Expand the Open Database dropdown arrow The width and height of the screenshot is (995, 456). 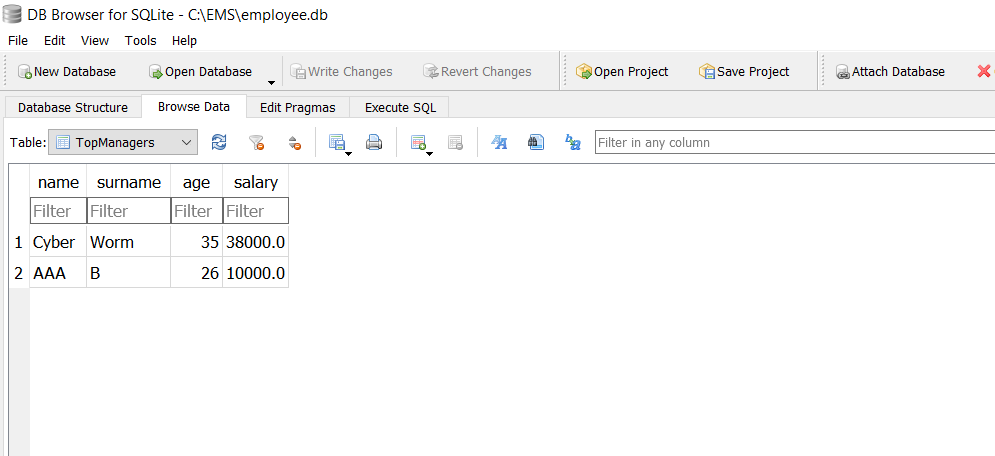[271, 82]
